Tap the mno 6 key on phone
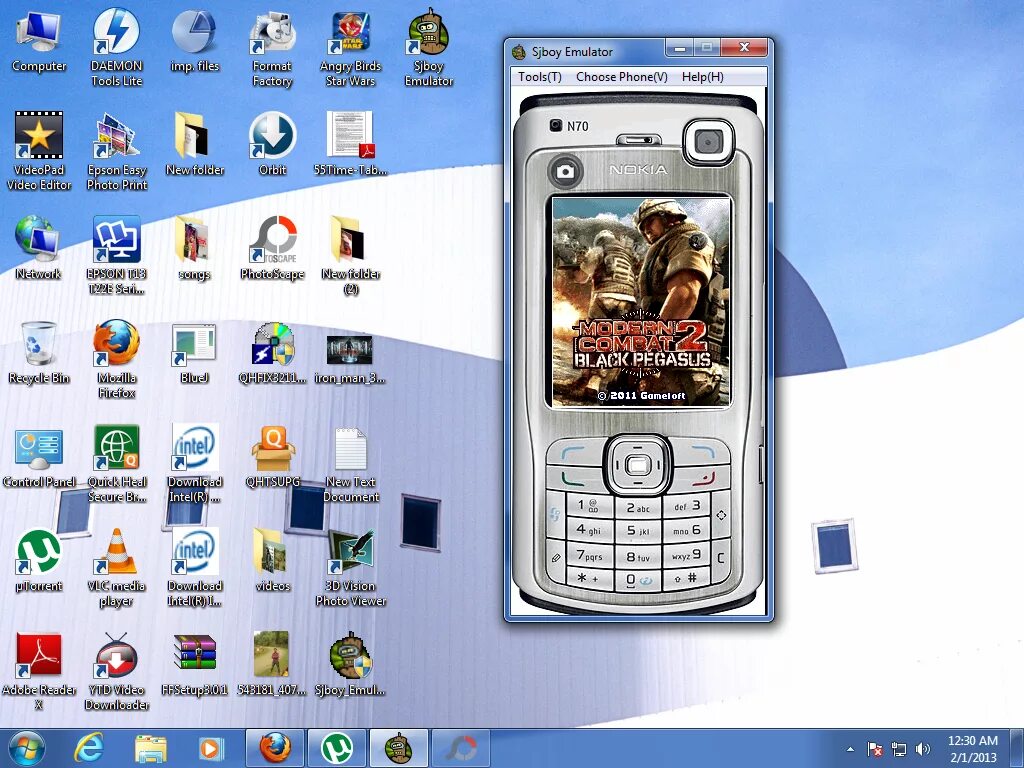Viewport: 1024px width, 768px height. pos(686,530)
